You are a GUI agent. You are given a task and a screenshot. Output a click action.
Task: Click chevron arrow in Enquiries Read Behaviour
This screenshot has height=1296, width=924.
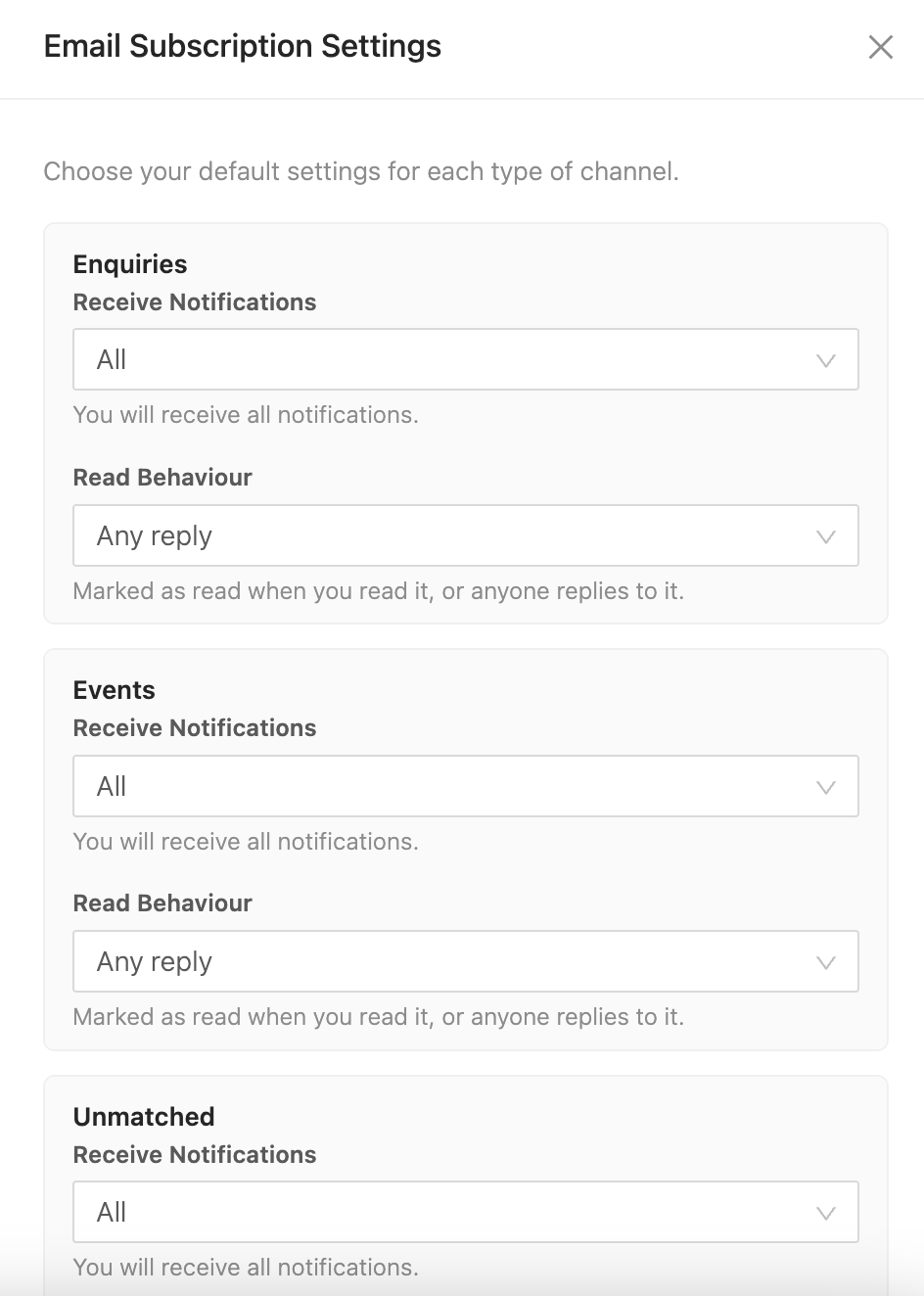(x=826, y=536)
